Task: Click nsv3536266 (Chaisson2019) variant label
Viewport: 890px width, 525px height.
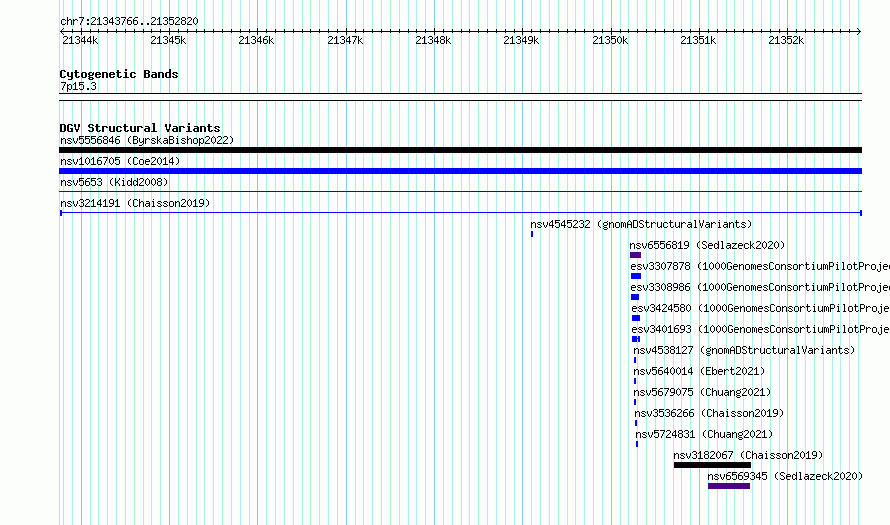Action: 709,413
